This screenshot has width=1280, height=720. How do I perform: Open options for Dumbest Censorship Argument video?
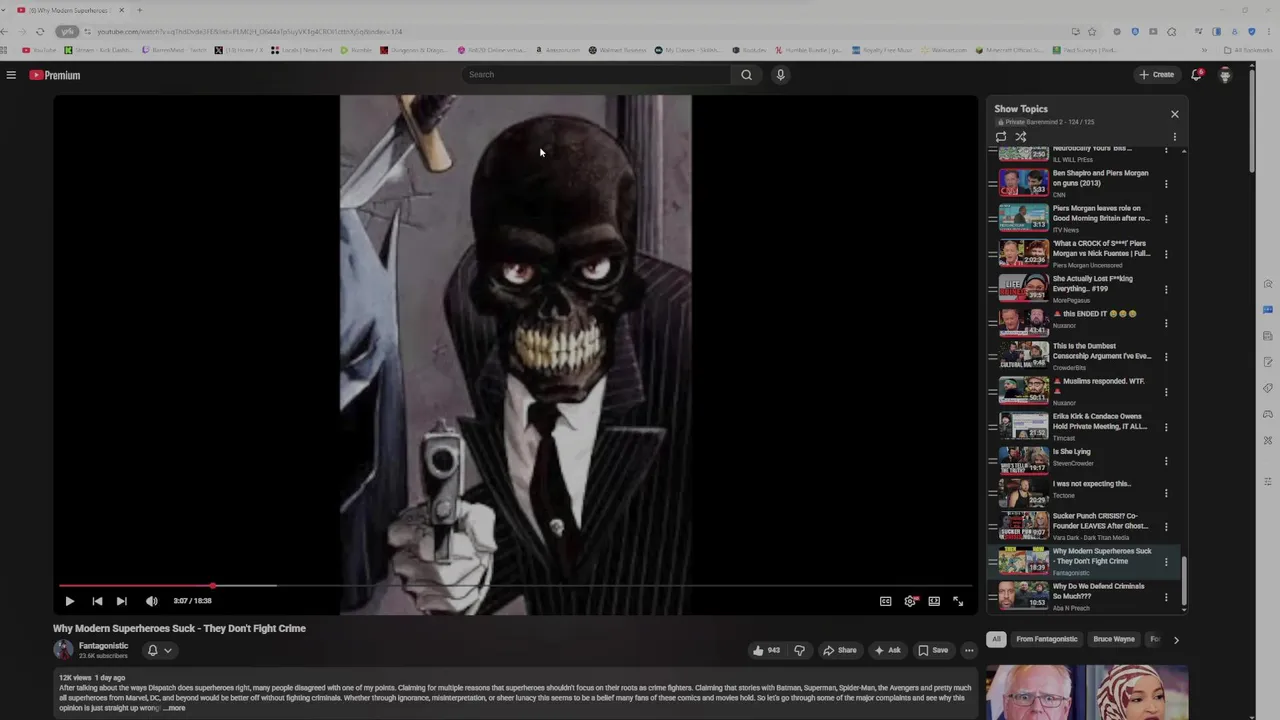point(1166,357)
